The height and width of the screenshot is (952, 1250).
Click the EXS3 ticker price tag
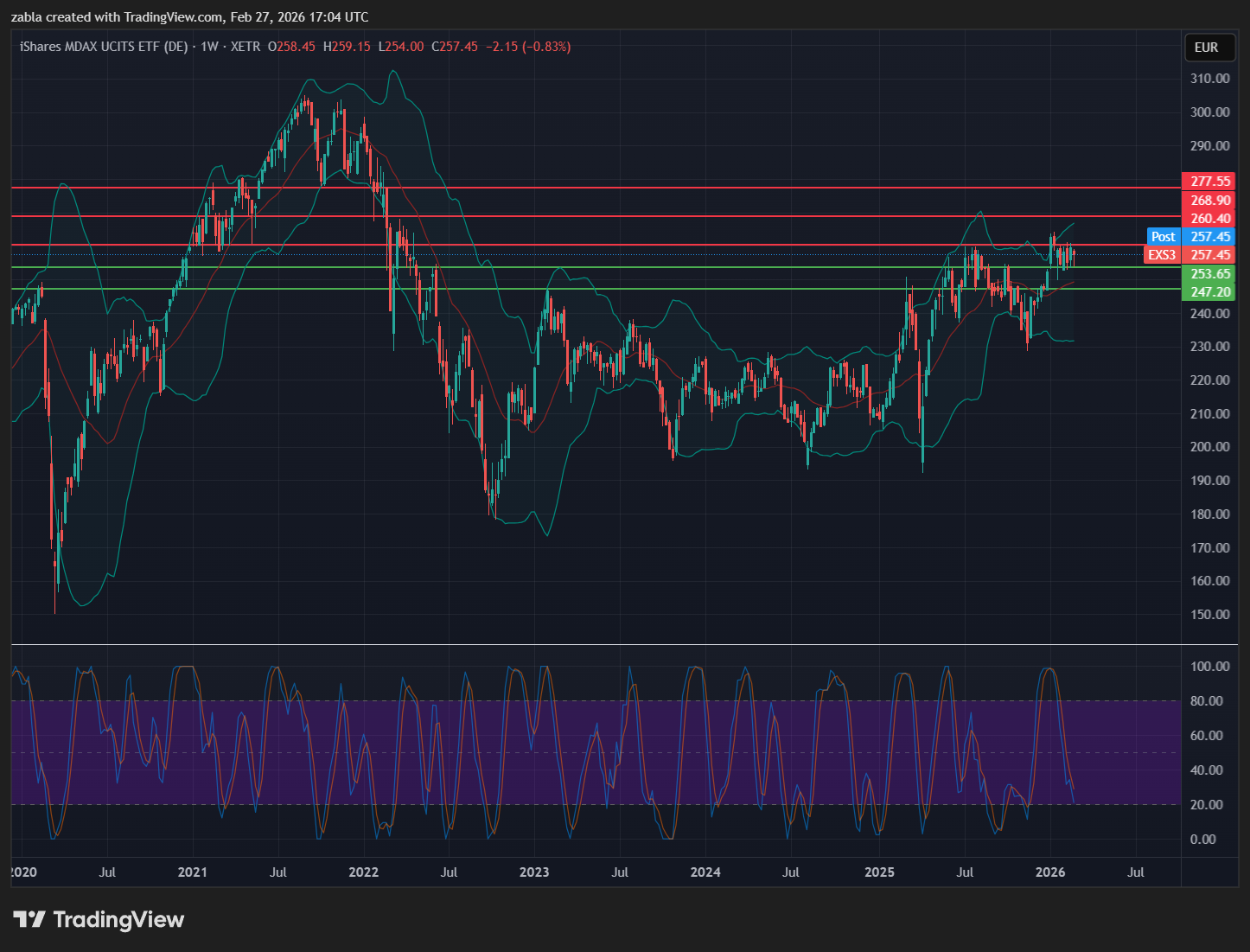(x=1162, y=255)
